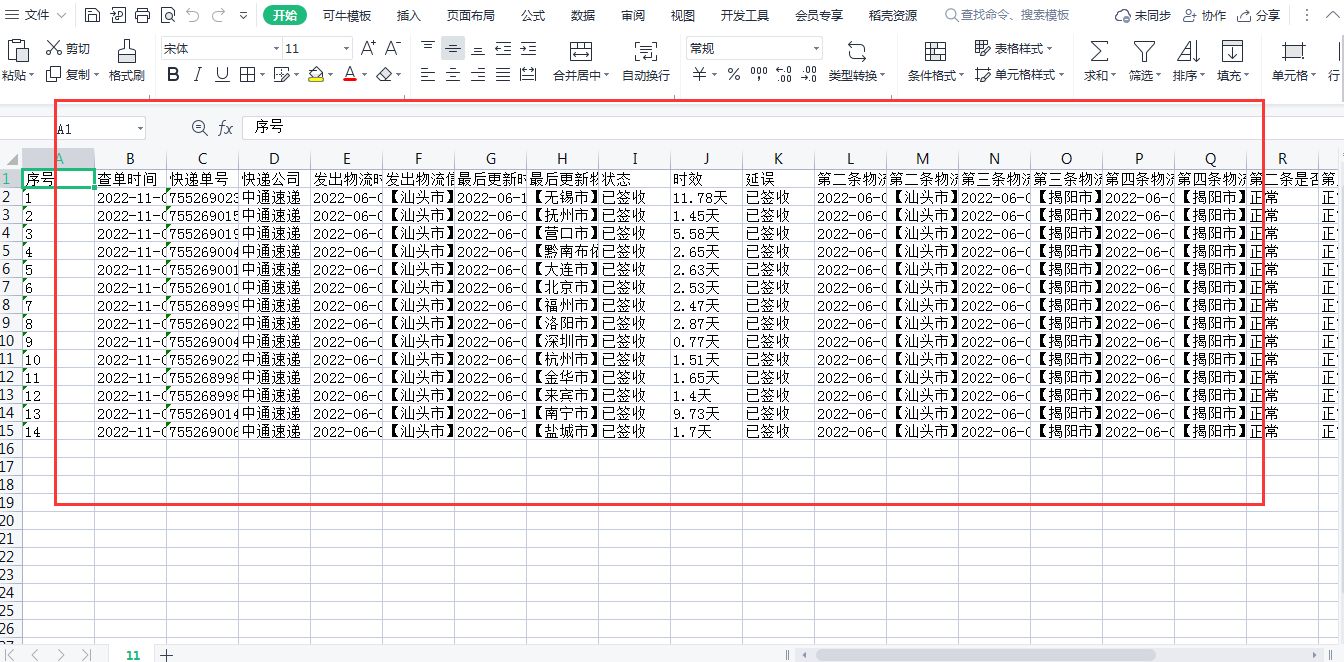The width and height of the screenshot is (1344, 662).
Task: Toggle Italic formatting
Action: (x=197, y=75)
